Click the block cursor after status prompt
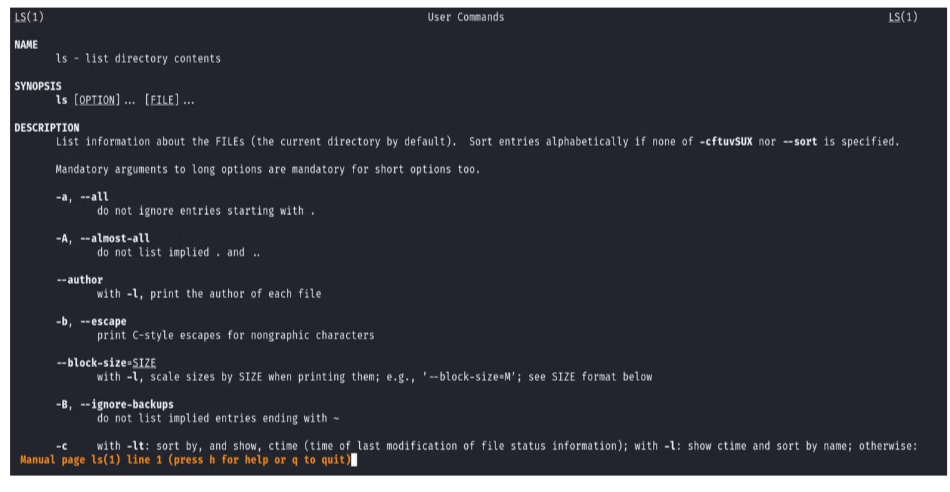 point(353,460)
